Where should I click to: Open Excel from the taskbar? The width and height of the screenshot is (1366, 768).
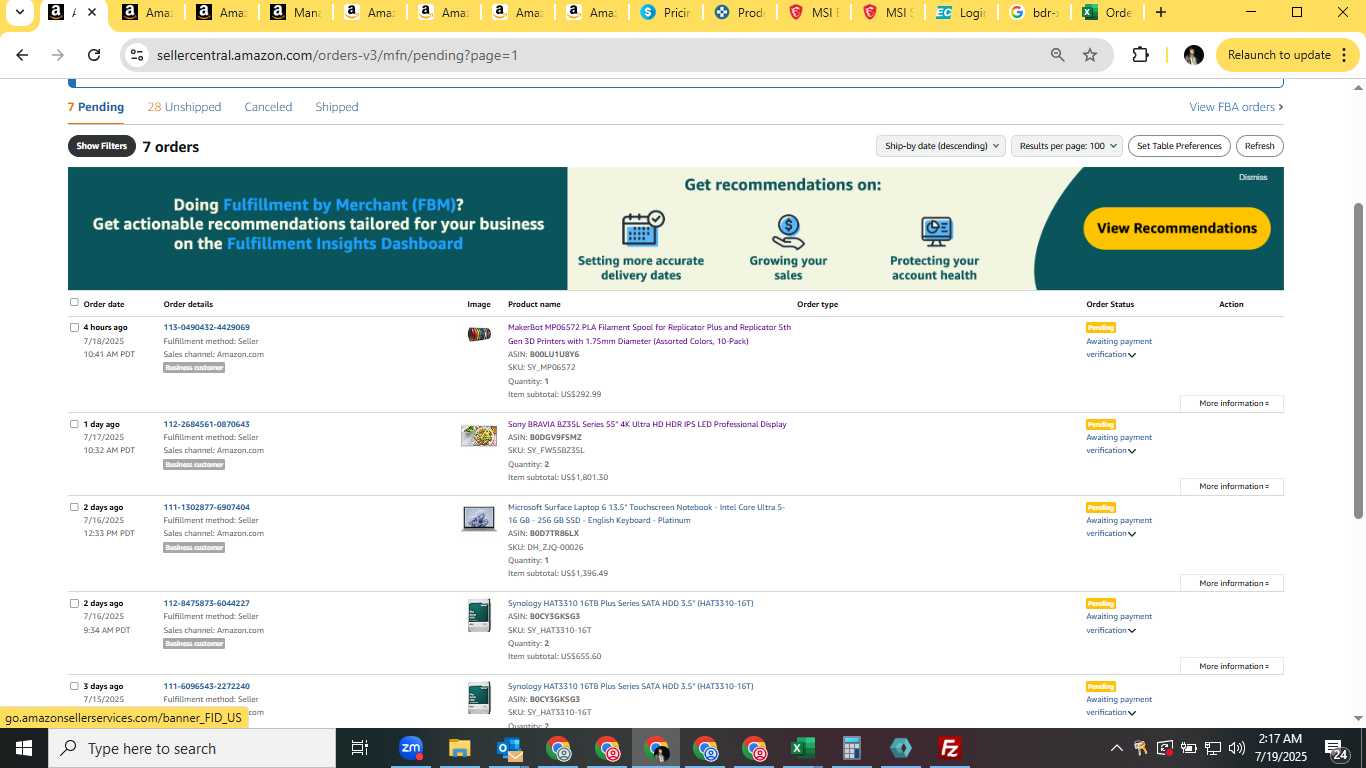802,748
